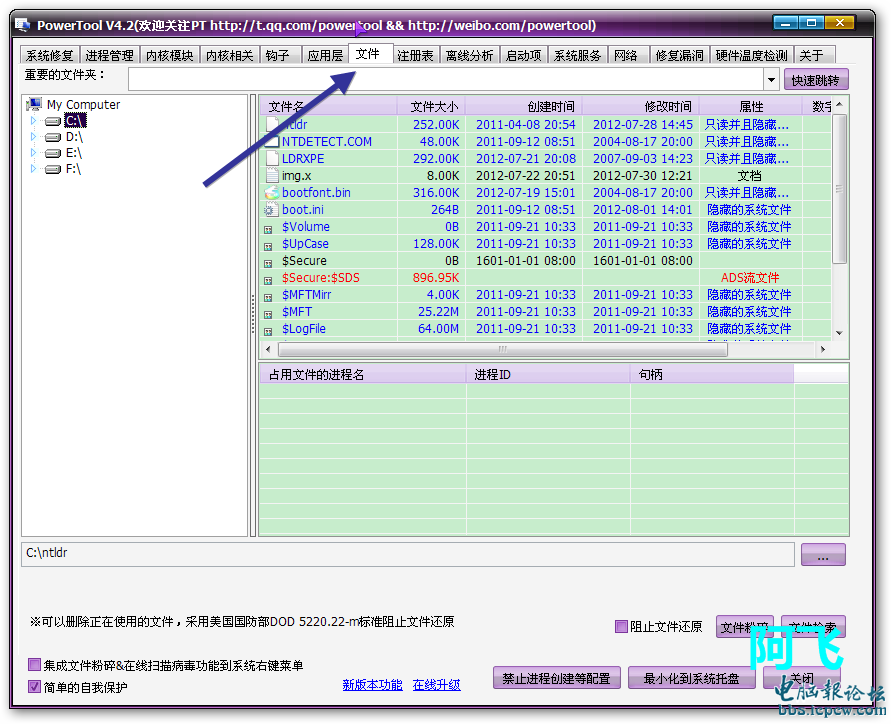Image resolution: width=891 pixels, height=724 pixels.
Task: Click file list scroll down arrow
Action: (x=839, y=333)
